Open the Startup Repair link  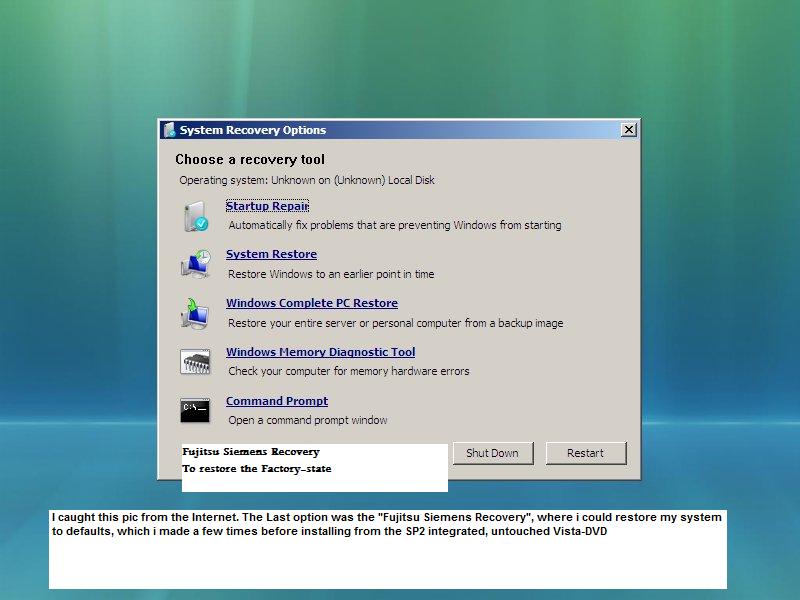267,206
